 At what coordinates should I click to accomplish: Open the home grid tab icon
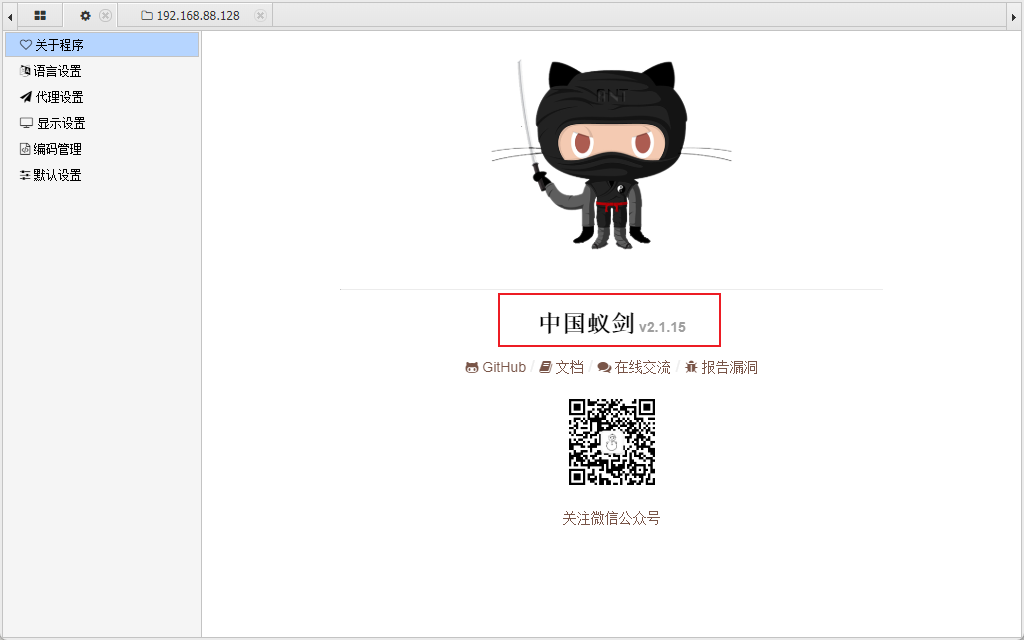click(x=40, y=16)
